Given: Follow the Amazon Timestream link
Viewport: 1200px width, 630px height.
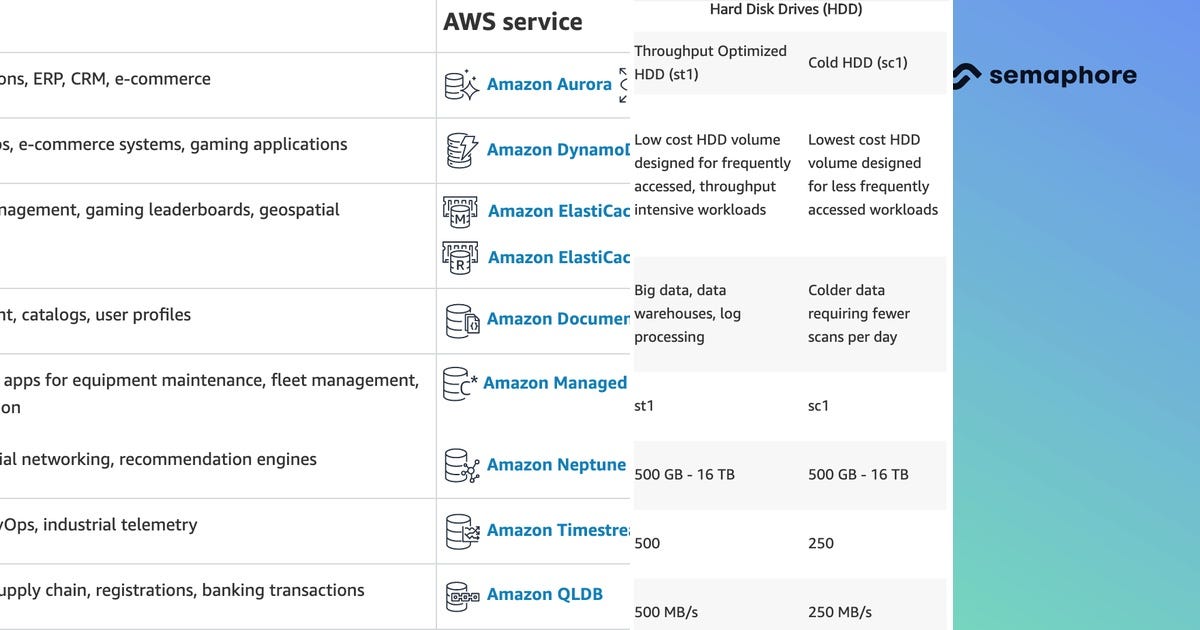Looking at the screenshot, I should click(x=557, y=531).
